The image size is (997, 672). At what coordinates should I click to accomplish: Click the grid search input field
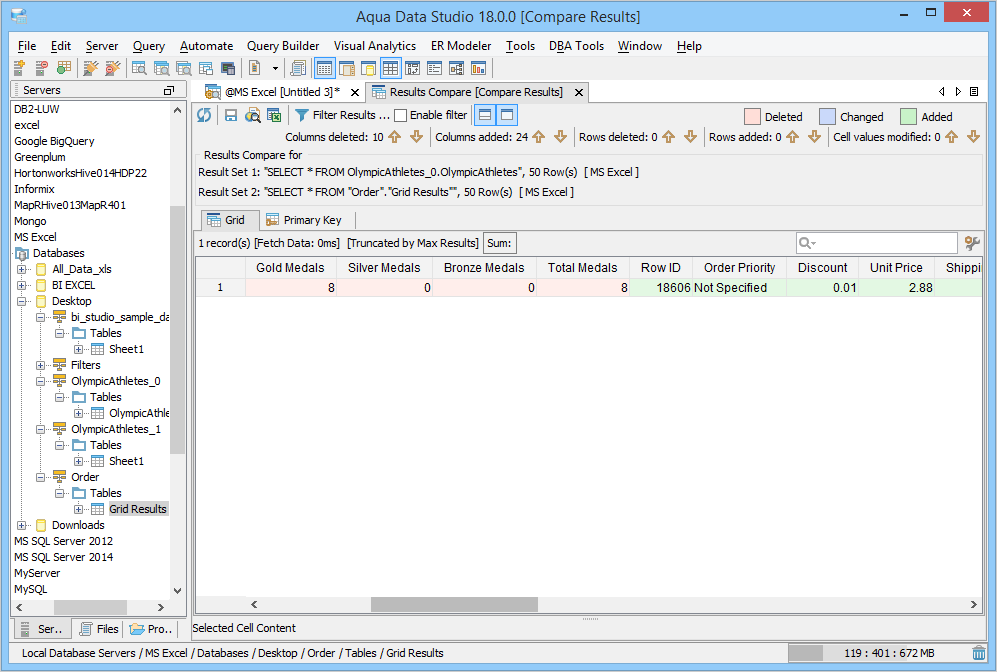tap(876, 243)
